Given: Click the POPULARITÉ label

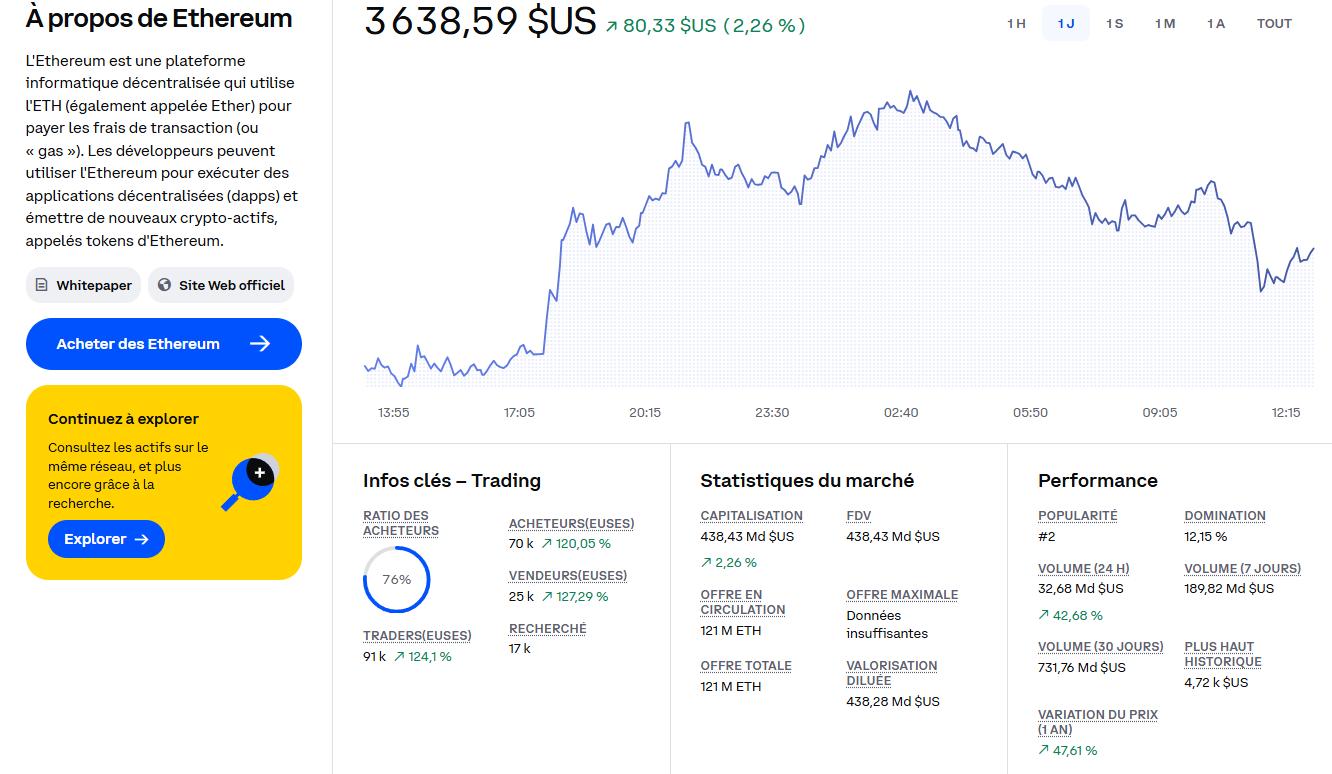Looking at the screenshot, I should pyautogui.click(x=1078, y=515).
